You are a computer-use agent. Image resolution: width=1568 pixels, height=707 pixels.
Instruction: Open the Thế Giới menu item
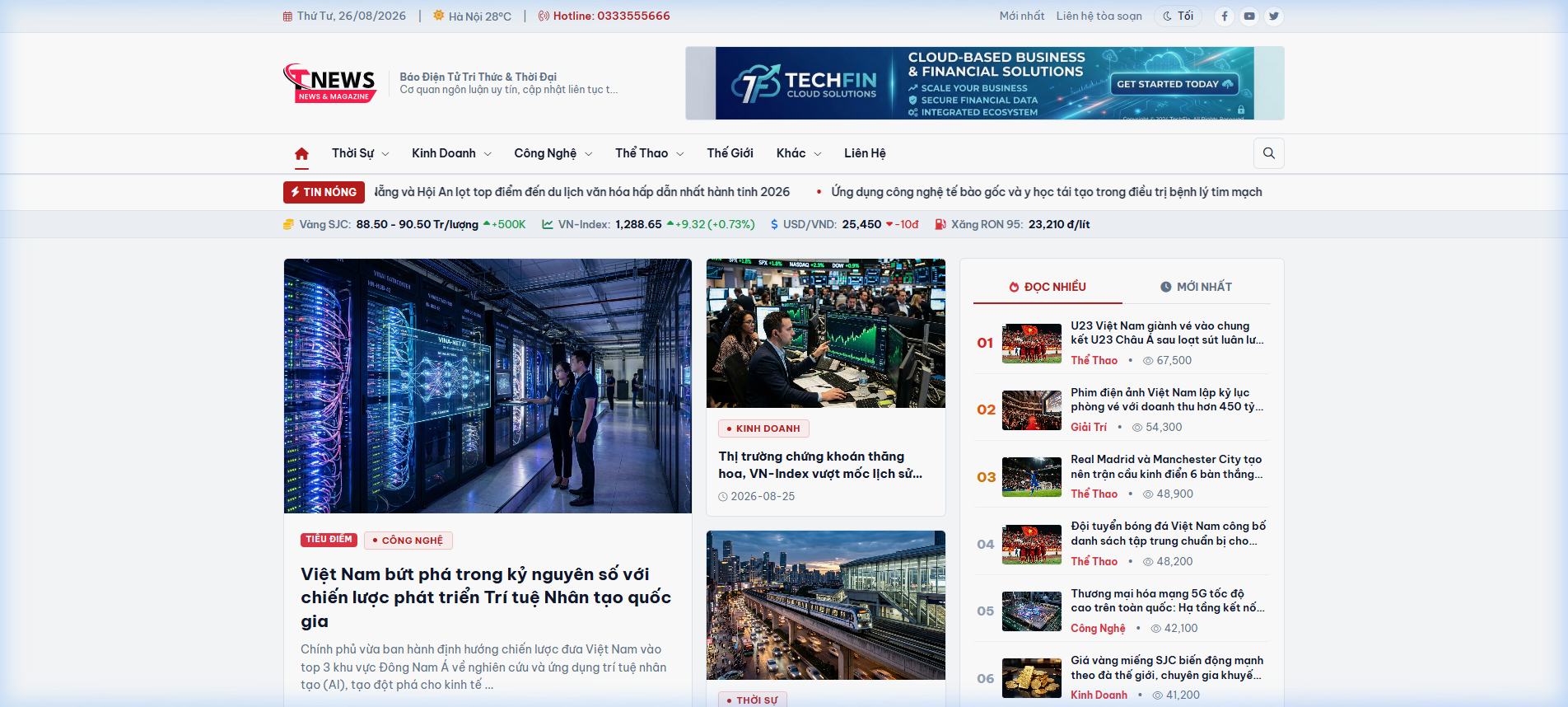click(x=730, y=153)
